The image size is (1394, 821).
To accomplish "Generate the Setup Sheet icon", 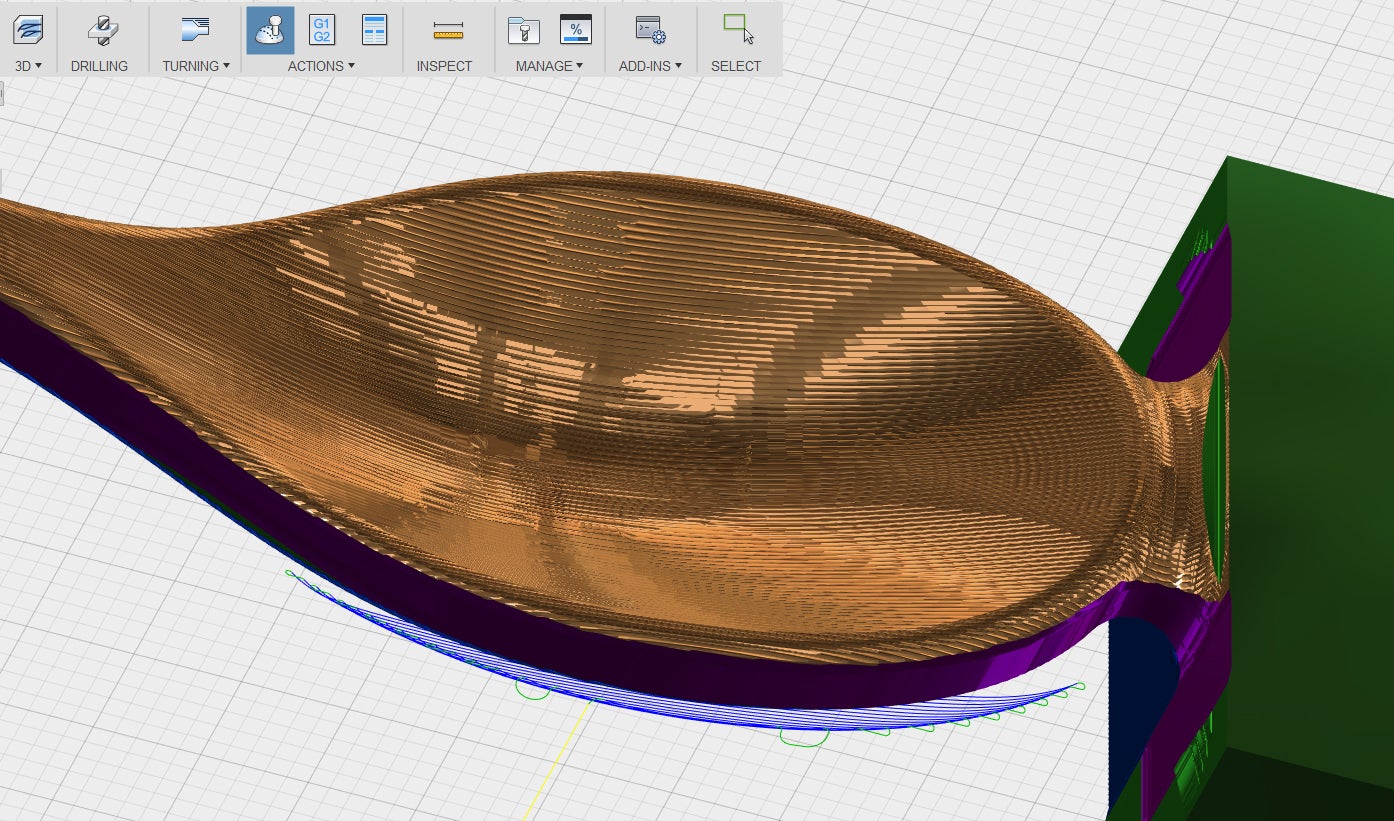I will point(374,30).
